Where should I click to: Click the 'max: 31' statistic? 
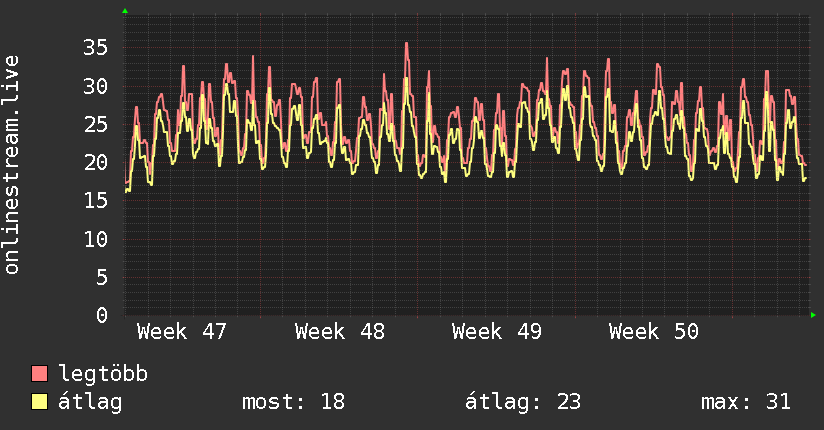click(746, 402)
